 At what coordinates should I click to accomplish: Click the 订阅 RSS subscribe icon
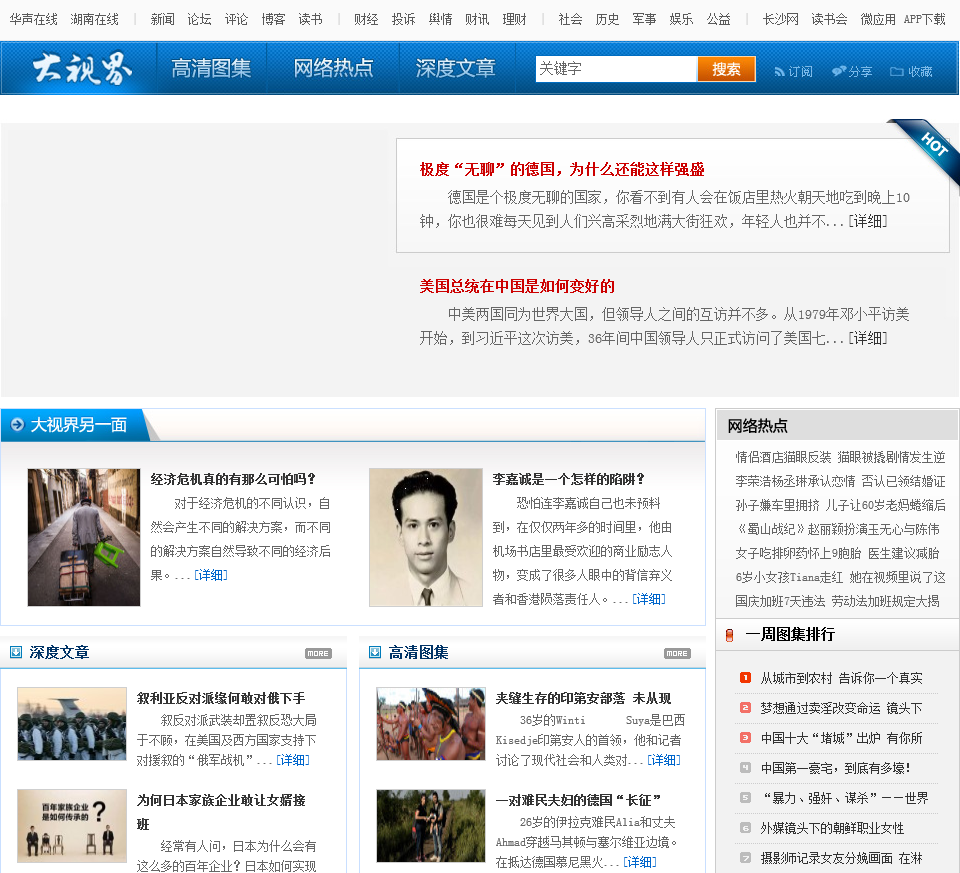pos(779,72)
